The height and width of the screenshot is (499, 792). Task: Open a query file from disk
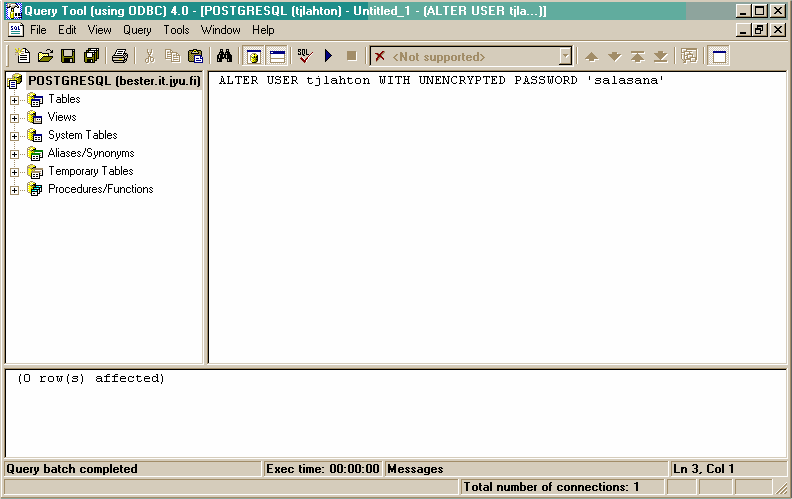pyautogui.click(x=45, y=56)
